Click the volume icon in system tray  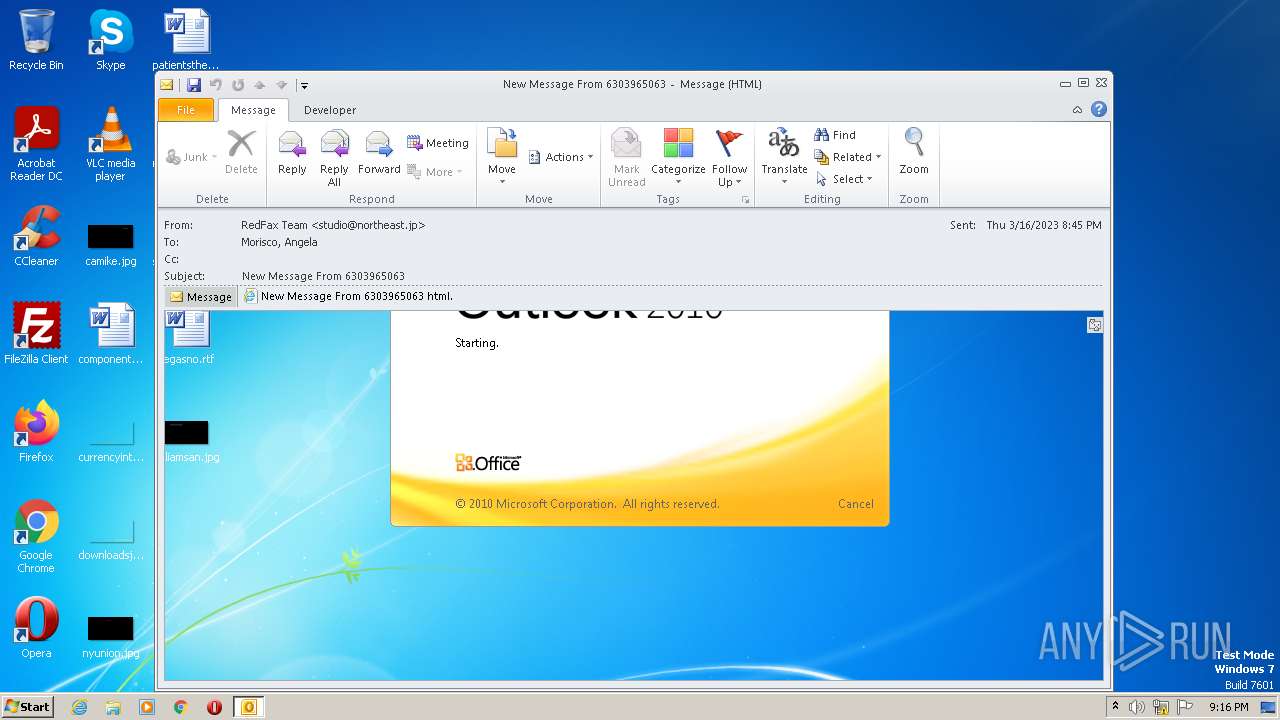point(1137,707)
